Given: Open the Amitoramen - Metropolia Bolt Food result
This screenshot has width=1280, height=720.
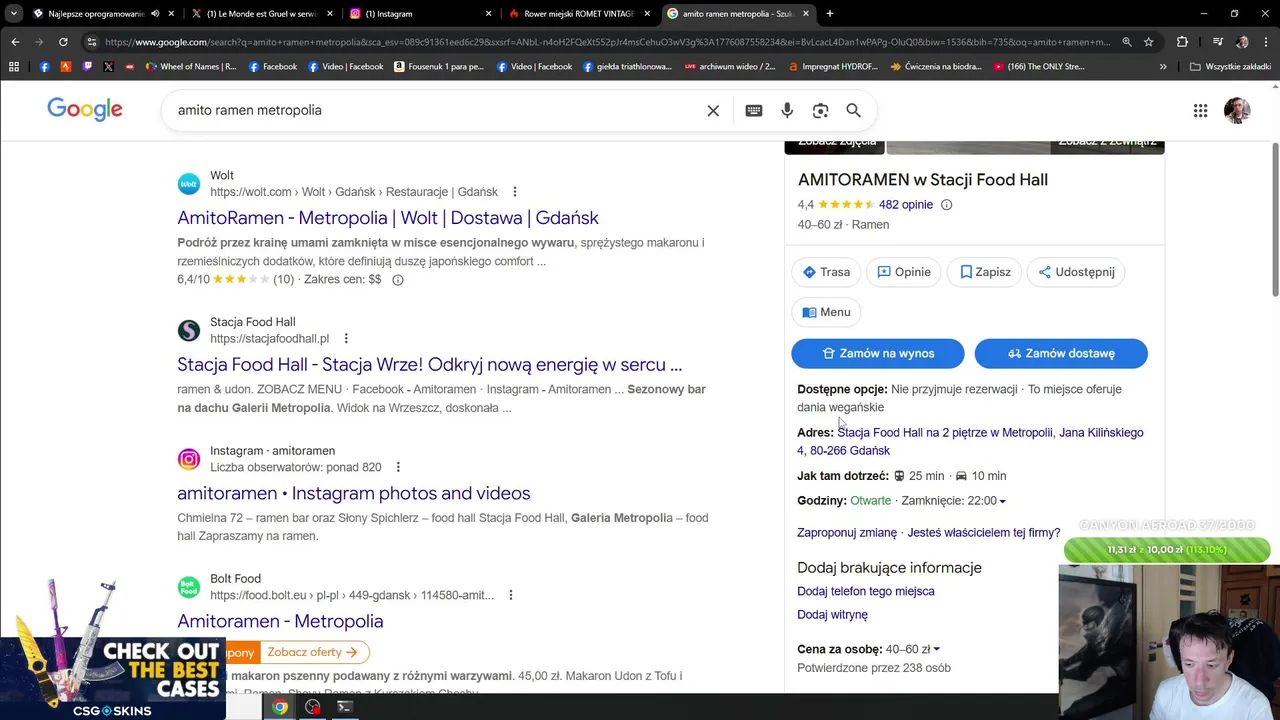Looking at the screenshot, I should (x=280, y=621).
